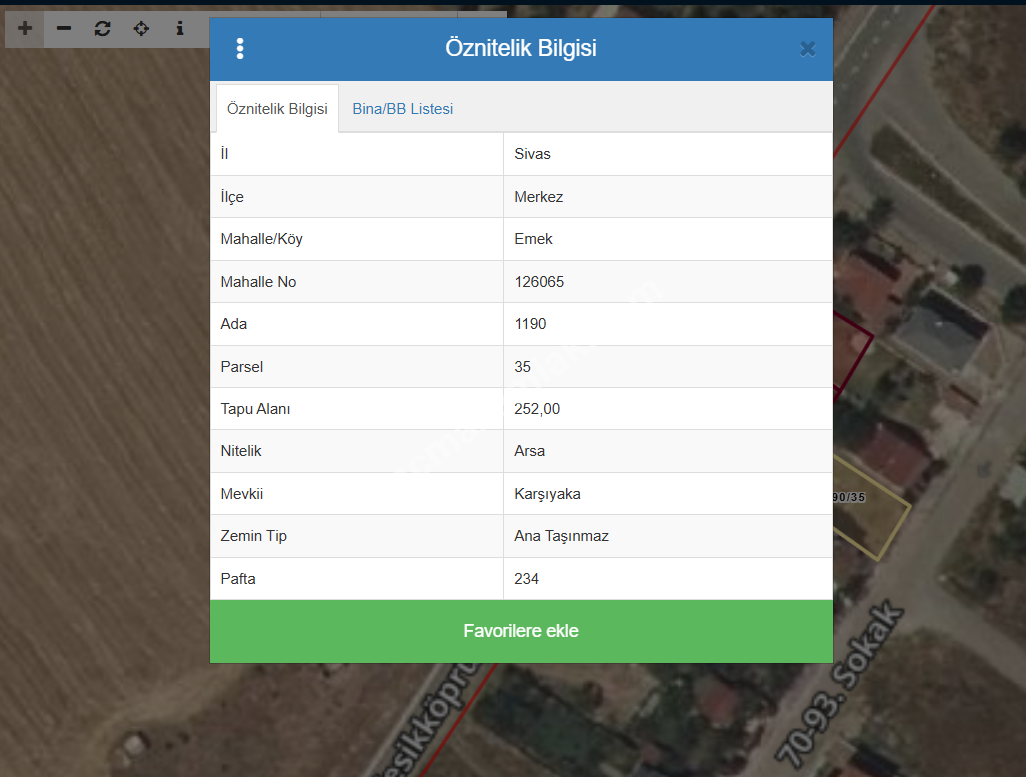The width and height of the screenshot is (1026, 777).
Task: Open the three-dot menu in dialog header
Action: 240,49
